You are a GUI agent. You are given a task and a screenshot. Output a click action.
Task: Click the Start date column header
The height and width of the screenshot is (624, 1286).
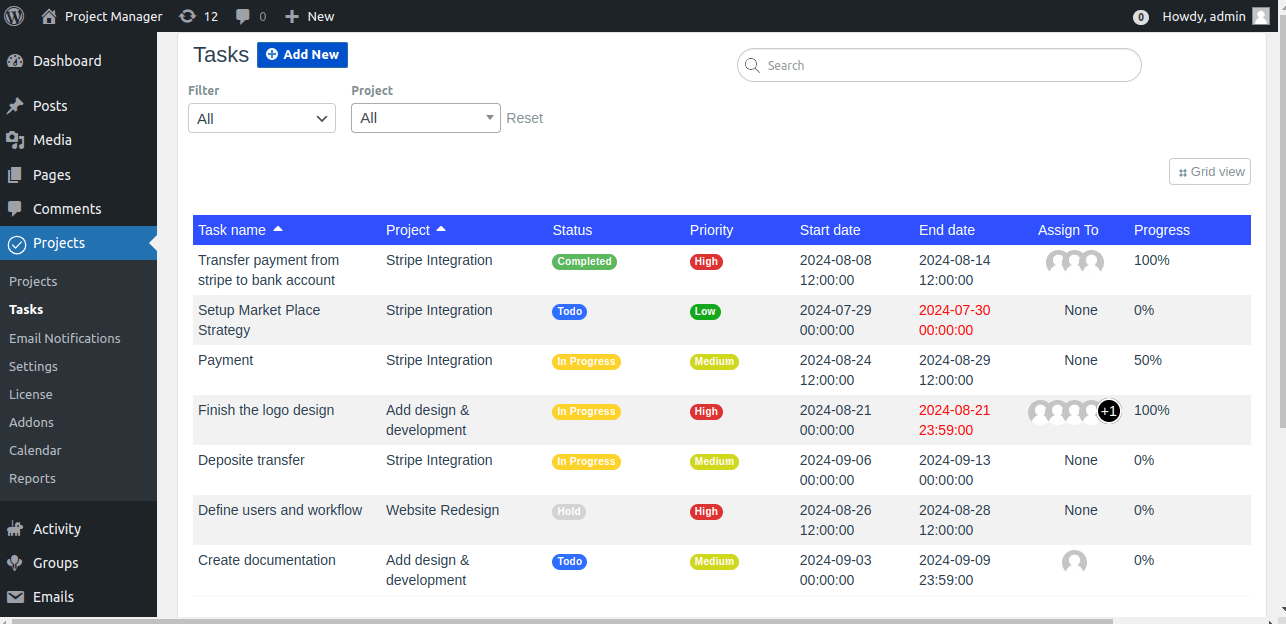(x=830, y=230)
